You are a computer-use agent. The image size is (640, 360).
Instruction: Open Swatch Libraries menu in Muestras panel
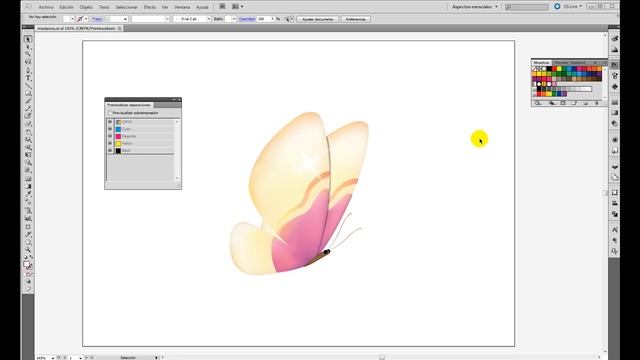pos(538,104)
